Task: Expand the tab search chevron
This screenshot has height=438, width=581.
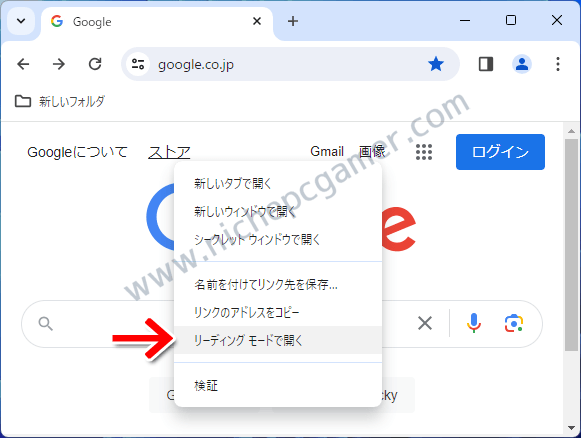Action: coord(21,21)
